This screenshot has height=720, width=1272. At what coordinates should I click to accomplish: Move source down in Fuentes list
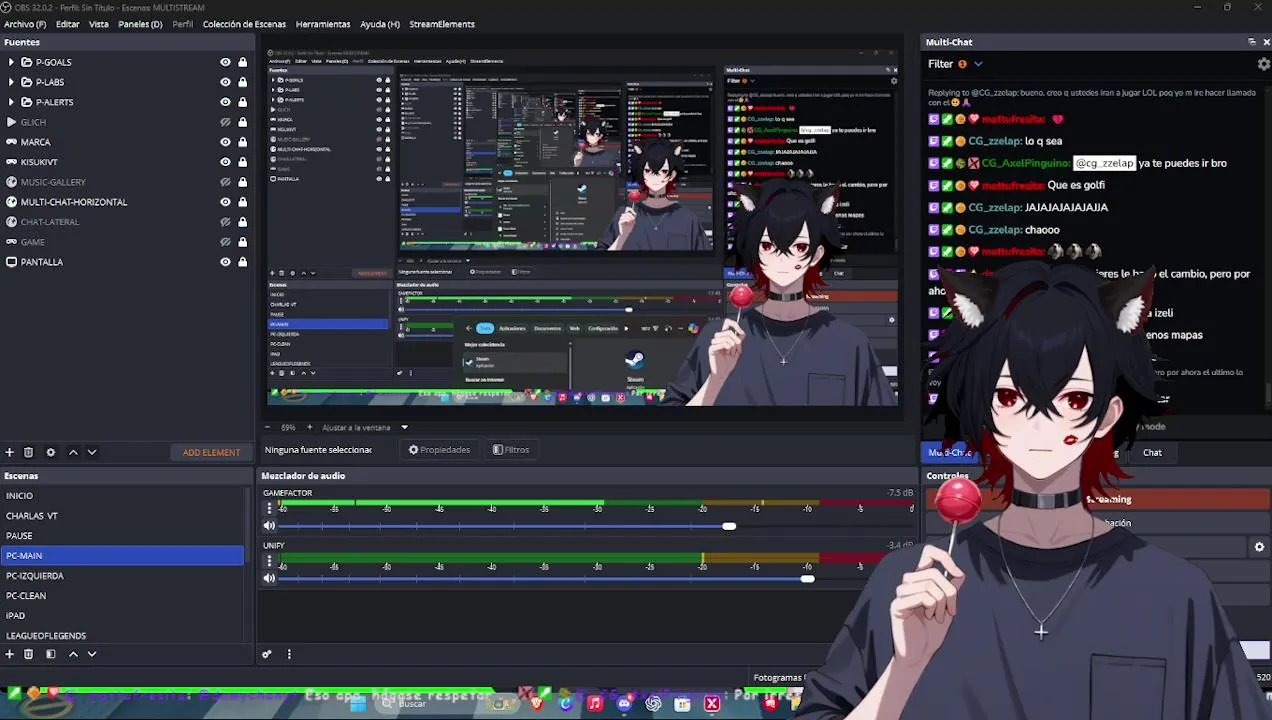[x=92, y=452]
